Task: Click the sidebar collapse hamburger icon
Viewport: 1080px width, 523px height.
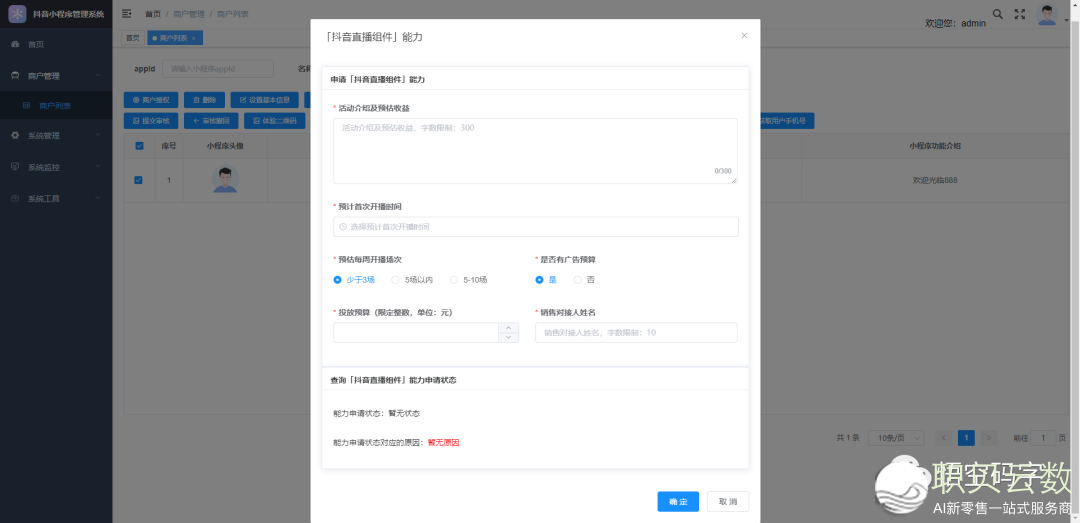Action: [126, 14]
